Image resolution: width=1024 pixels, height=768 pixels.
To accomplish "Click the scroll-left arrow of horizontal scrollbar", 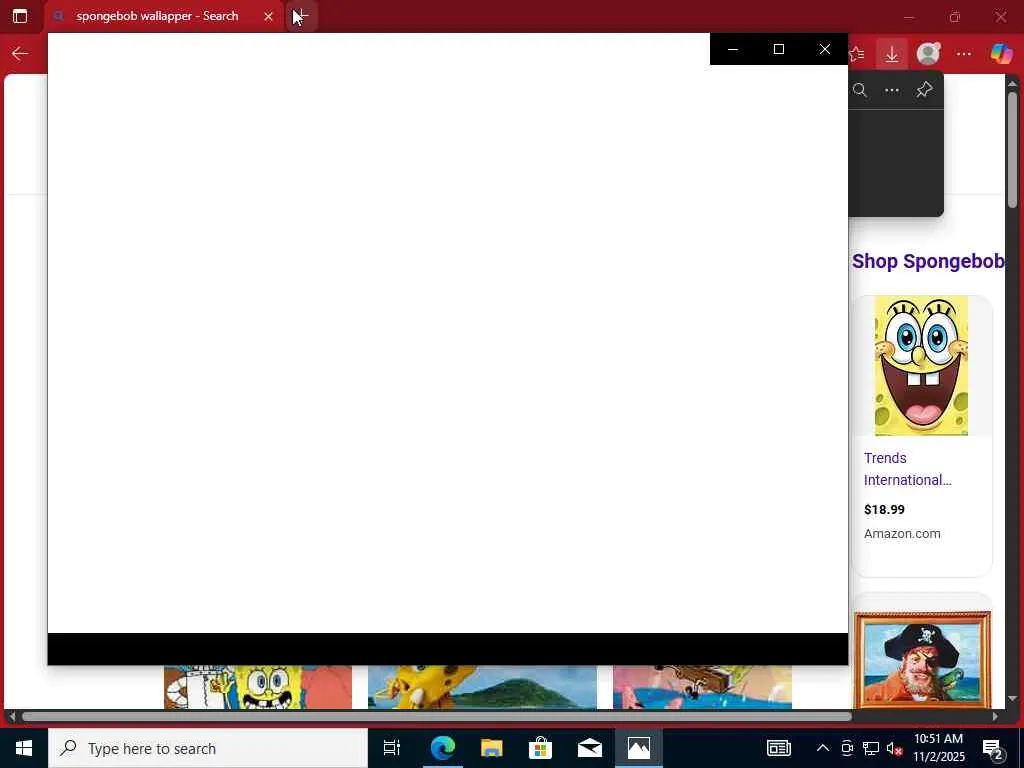I will (11, 716).
